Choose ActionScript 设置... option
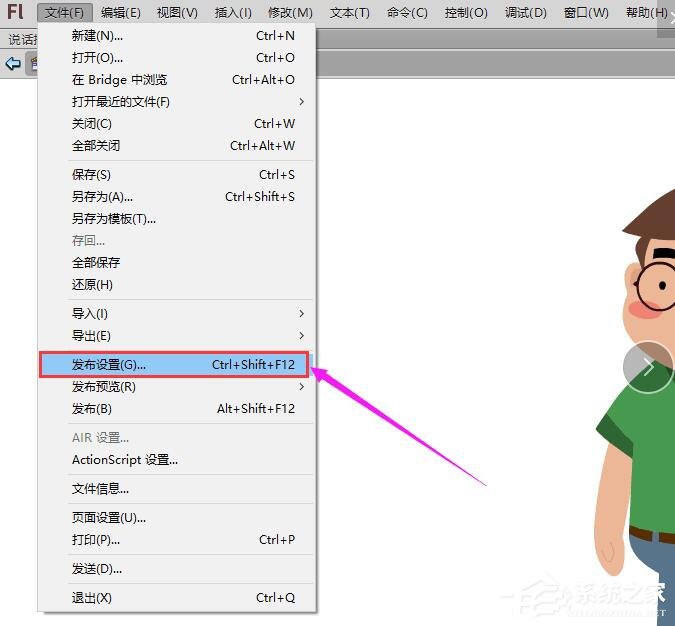This screenshot has width=675, height=626. [x=125, y=460]
